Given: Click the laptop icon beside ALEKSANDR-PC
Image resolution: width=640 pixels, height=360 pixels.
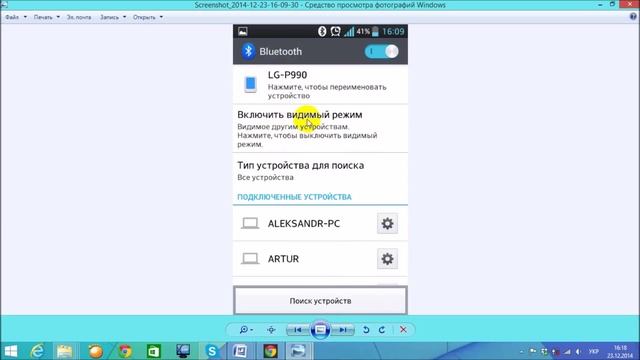Looking at the screenshot, I should (250, 223).
